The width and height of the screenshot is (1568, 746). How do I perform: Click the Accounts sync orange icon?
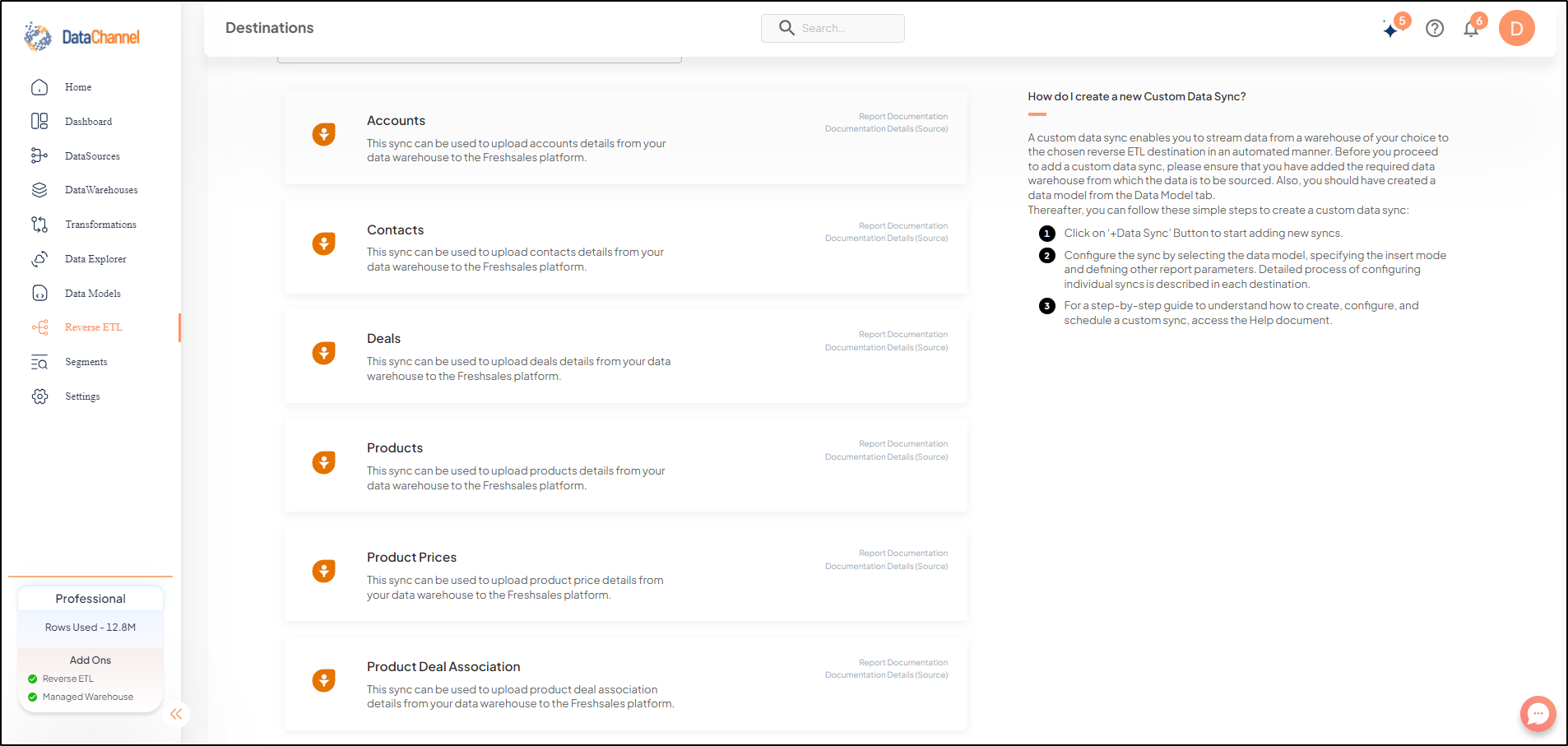pyautogui.click(x=324, y=134)
